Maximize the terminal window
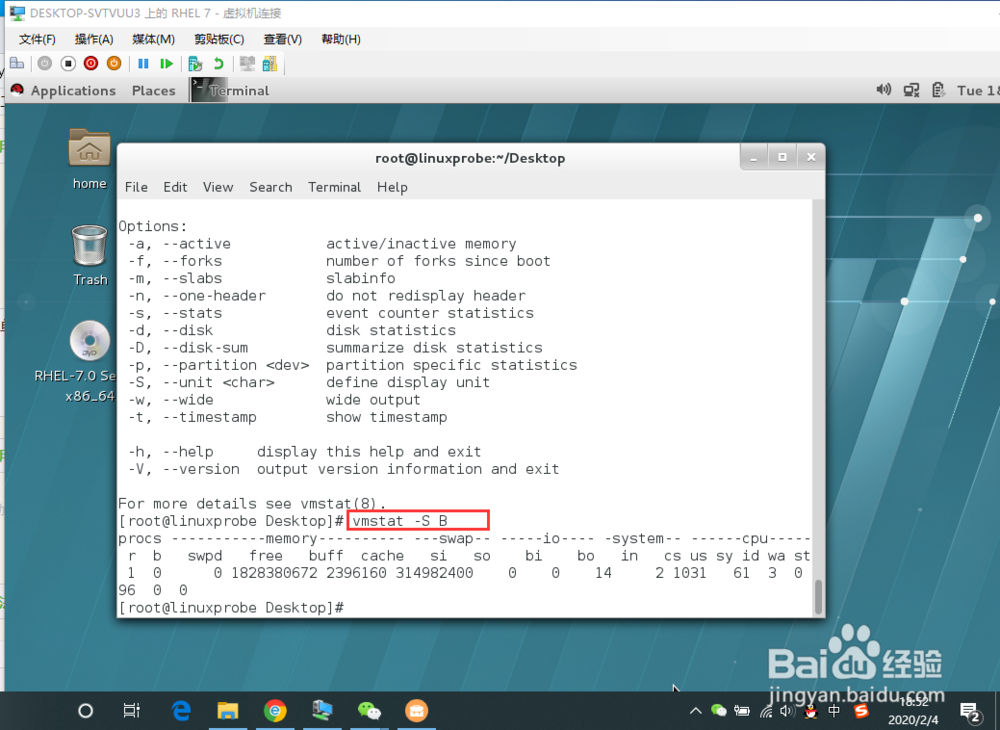 [x=782, y=157]
